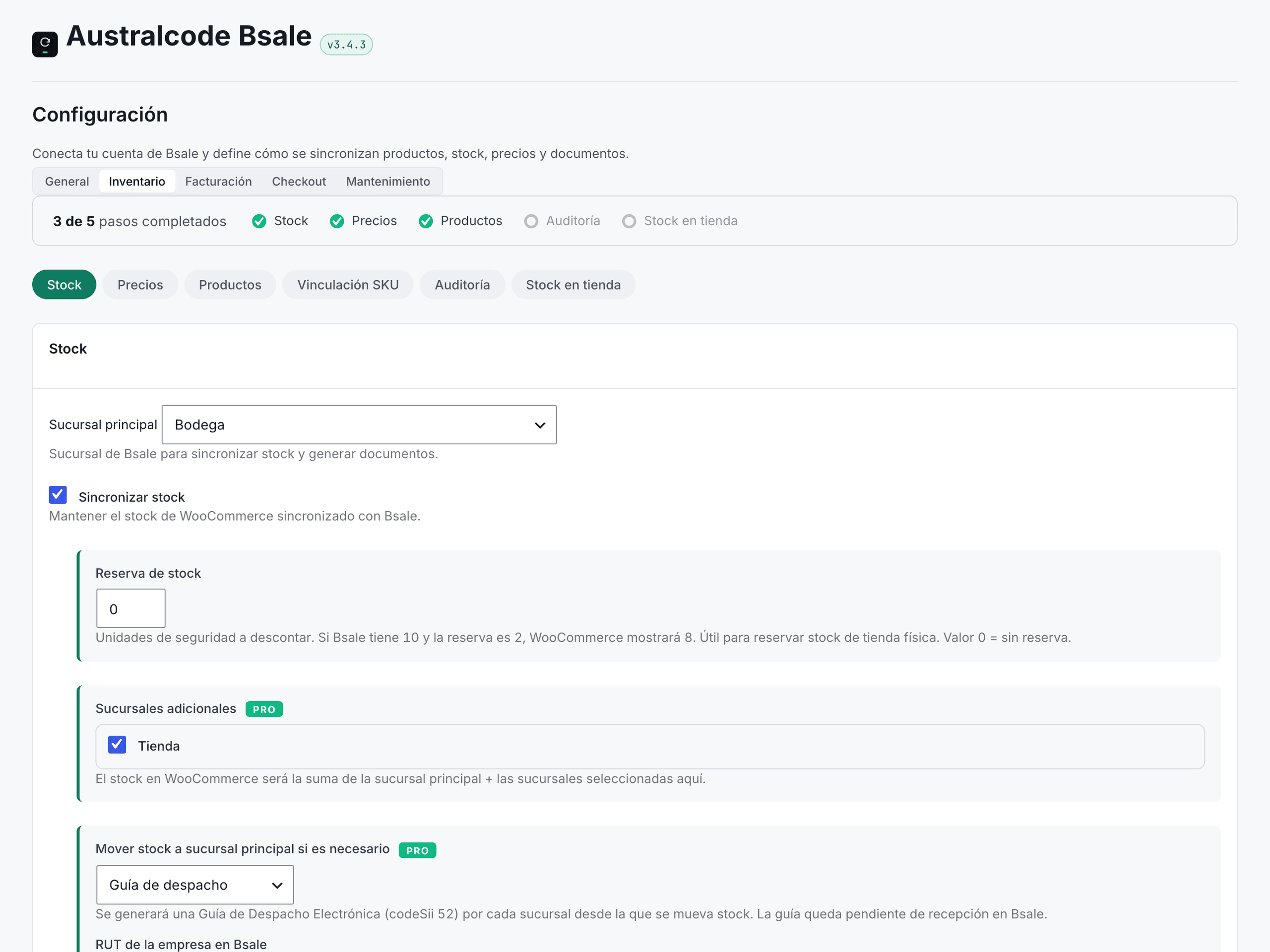Click the green check icon beside Stock step
This screenshot has width=1270, height=952.
coord(259,221)
